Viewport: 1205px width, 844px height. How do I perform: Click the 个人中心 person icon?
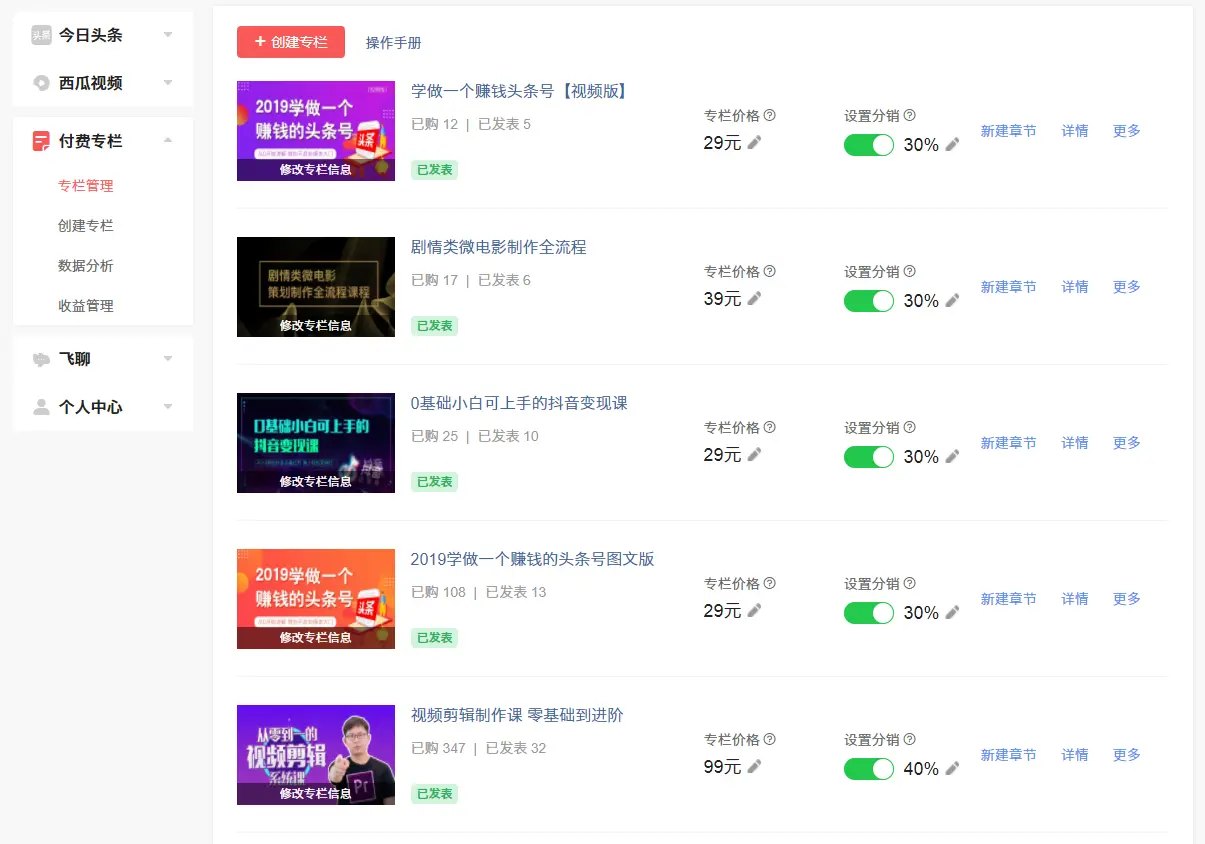(x=41, y=407)
